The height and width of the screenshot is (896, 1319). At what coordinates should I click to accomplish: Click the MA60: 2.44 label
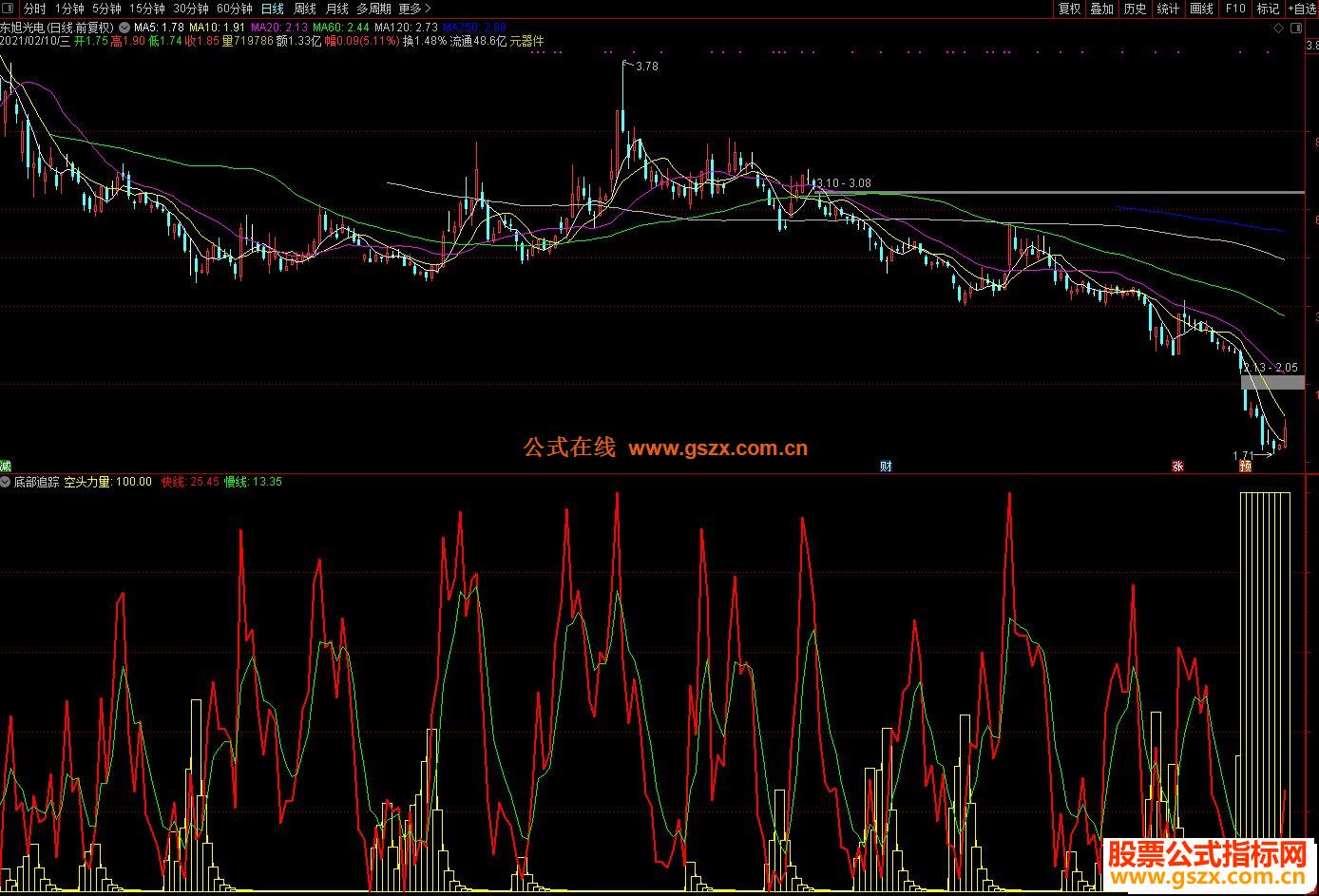click(339, 28)
